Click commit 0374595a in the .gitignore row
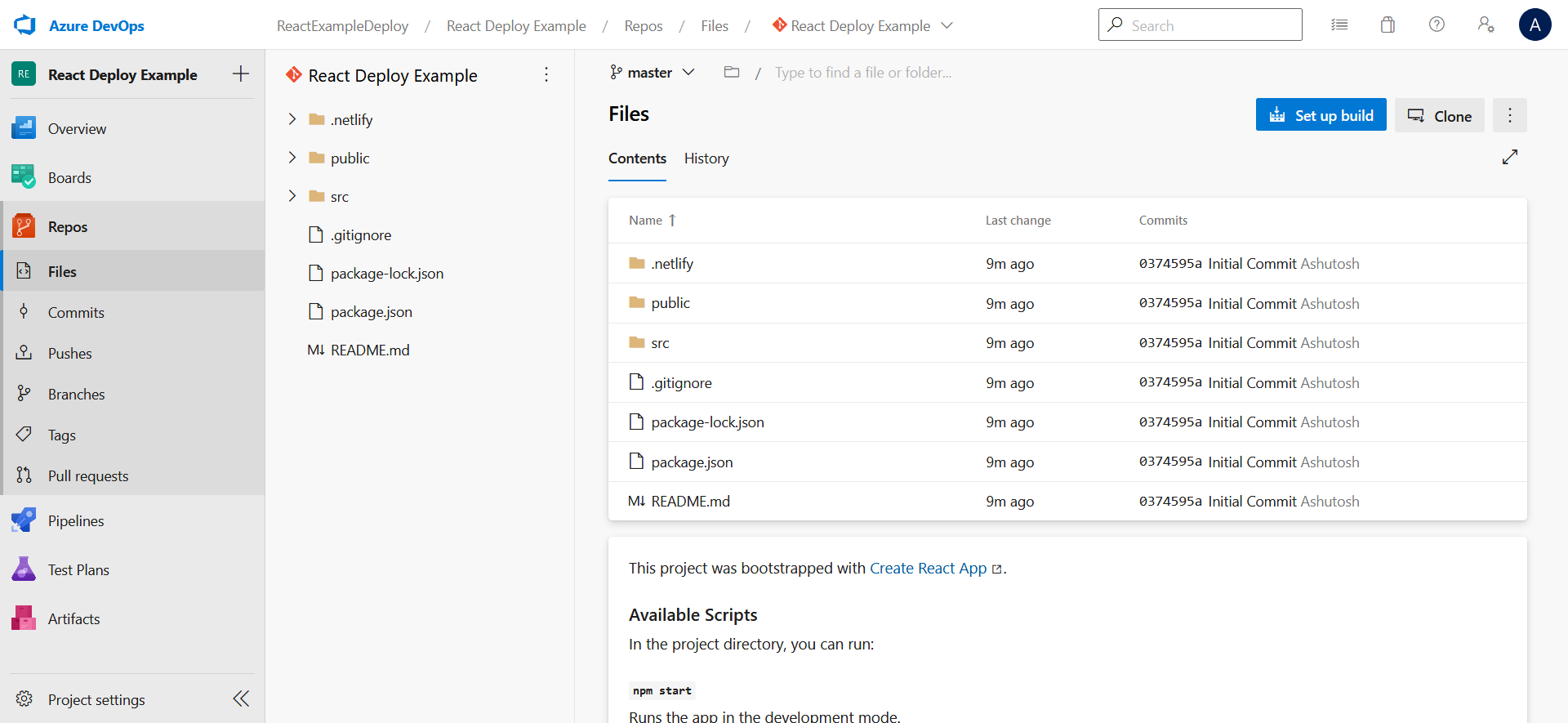1568x723 pixels. pos(1170,382)
